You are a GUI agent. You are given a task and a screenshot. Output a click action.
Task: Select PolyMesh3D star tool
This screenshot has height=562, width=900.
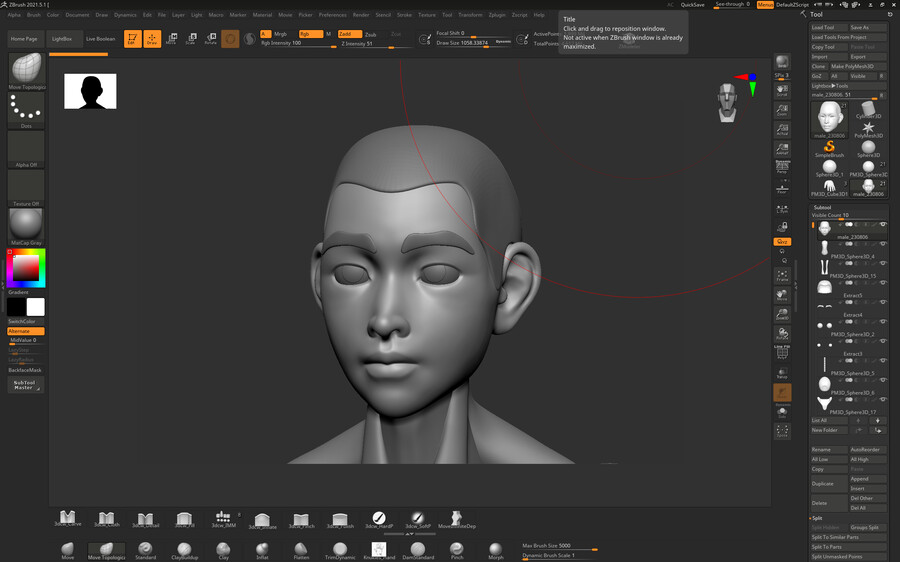868,130
